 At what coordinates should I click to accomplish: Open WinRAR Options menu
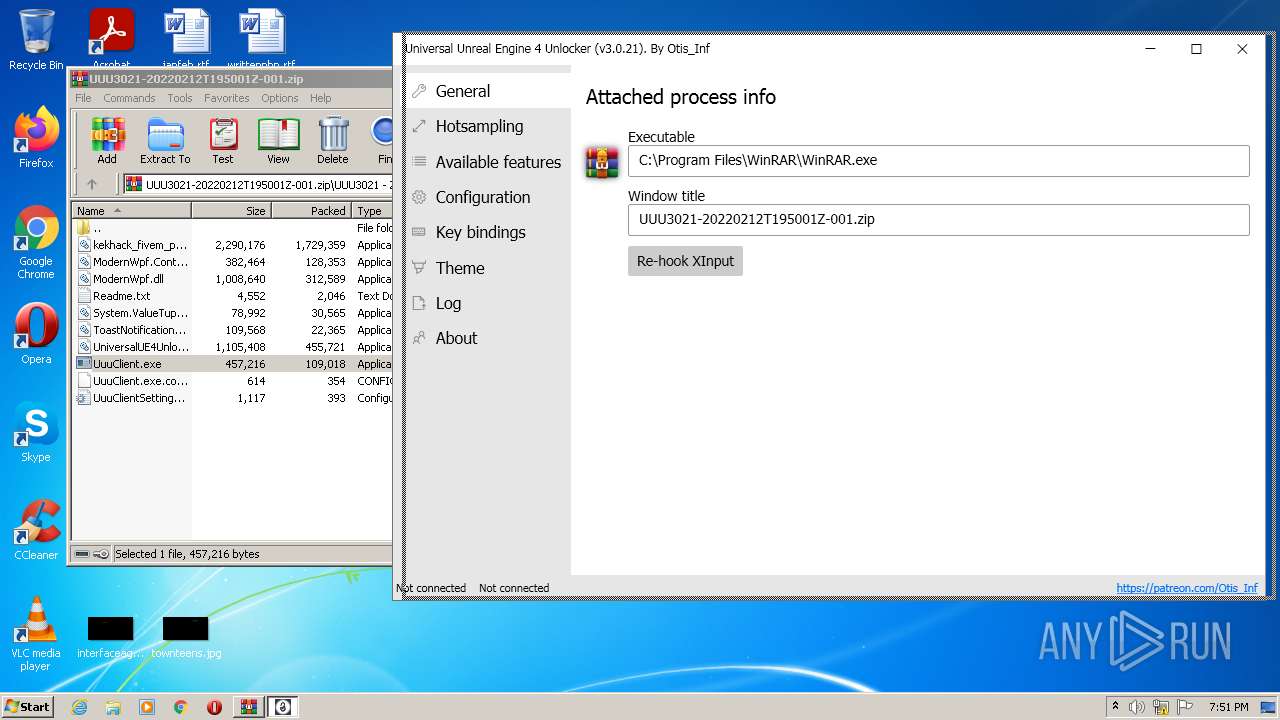pyautogui.click(x=280, y=98)
